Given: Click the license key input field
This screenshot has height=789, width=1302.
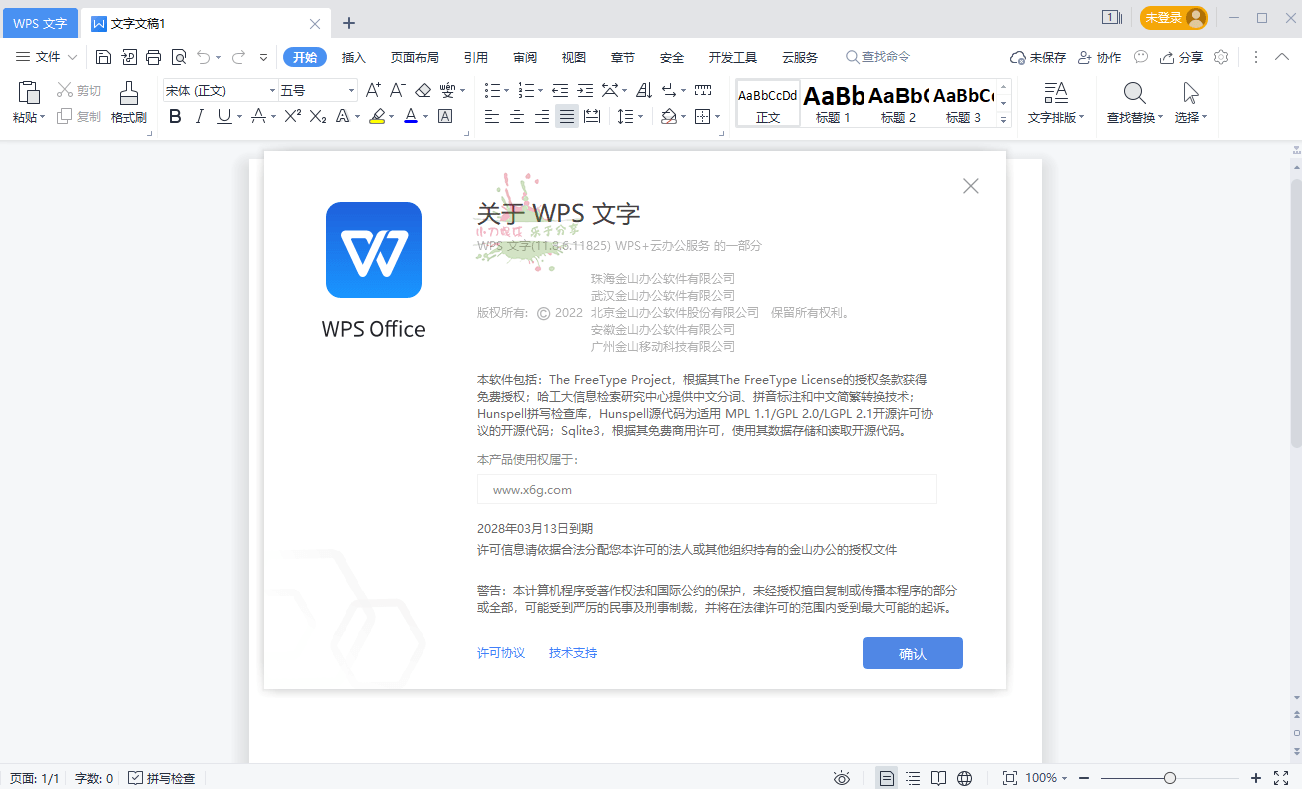Looking at the screenshot, I should click(x=706, y=489).
